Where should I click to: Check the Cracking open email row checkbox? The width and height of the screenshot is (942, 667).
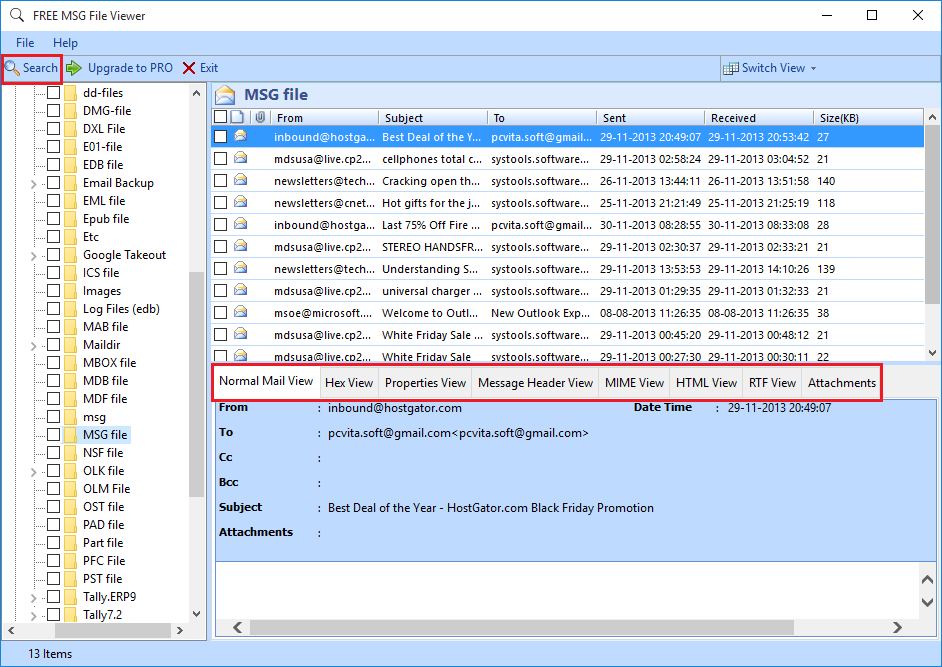[x=220, y=181]
